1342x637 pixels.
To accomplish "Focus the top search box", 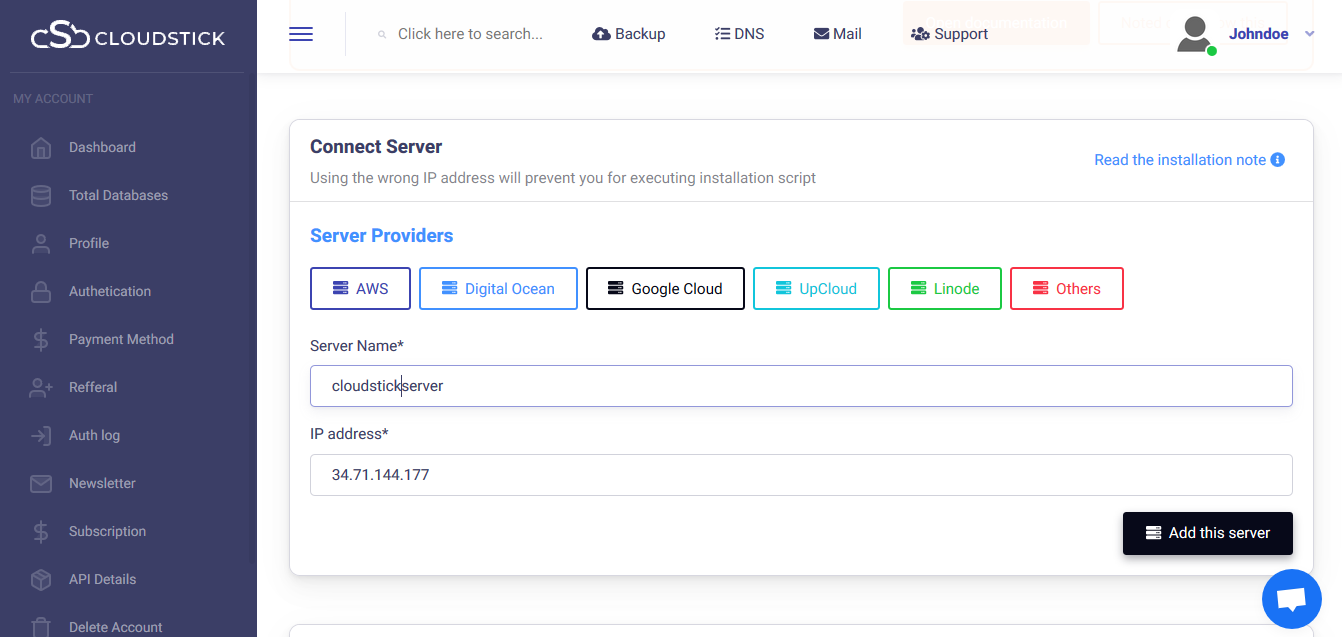I will (x=470, y=34).
